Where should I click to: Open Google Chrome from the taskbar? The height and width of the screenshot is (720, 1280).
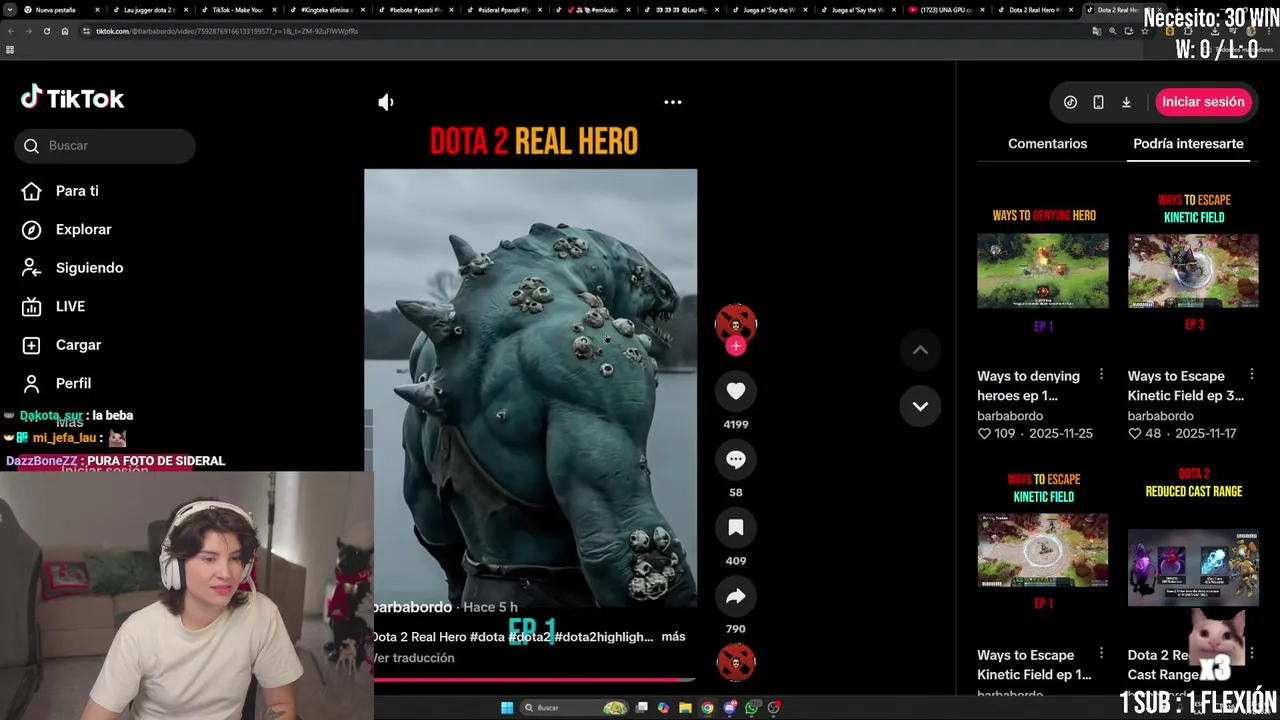click(707, 708)
